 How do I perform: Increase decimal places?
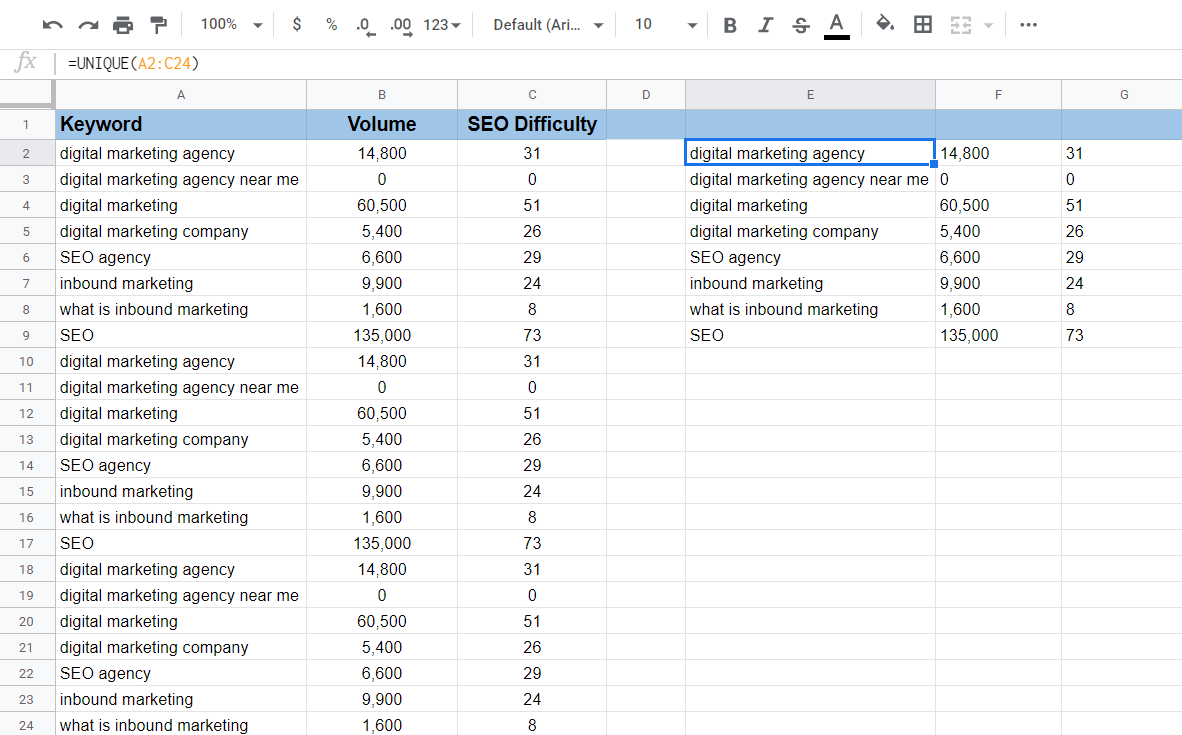coord(401,25)
